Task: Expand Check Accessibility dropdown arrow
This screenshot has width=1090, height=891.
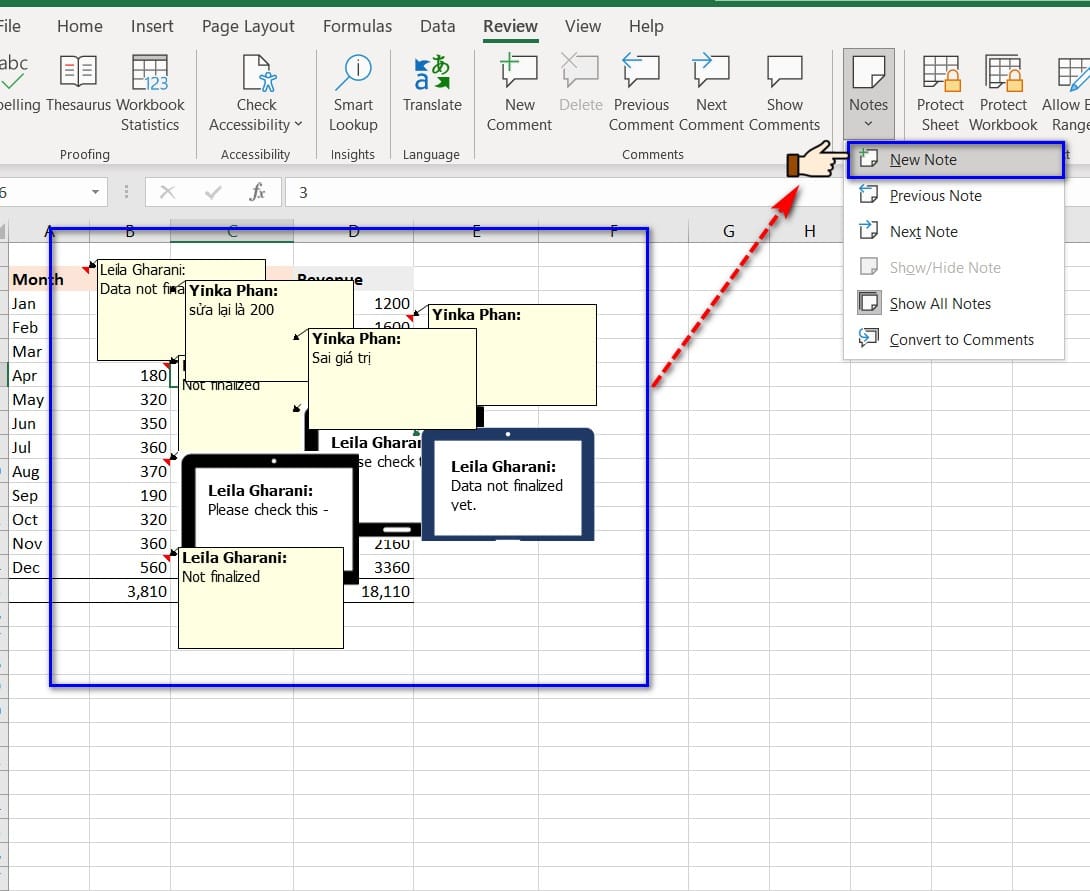Action: 298,124
